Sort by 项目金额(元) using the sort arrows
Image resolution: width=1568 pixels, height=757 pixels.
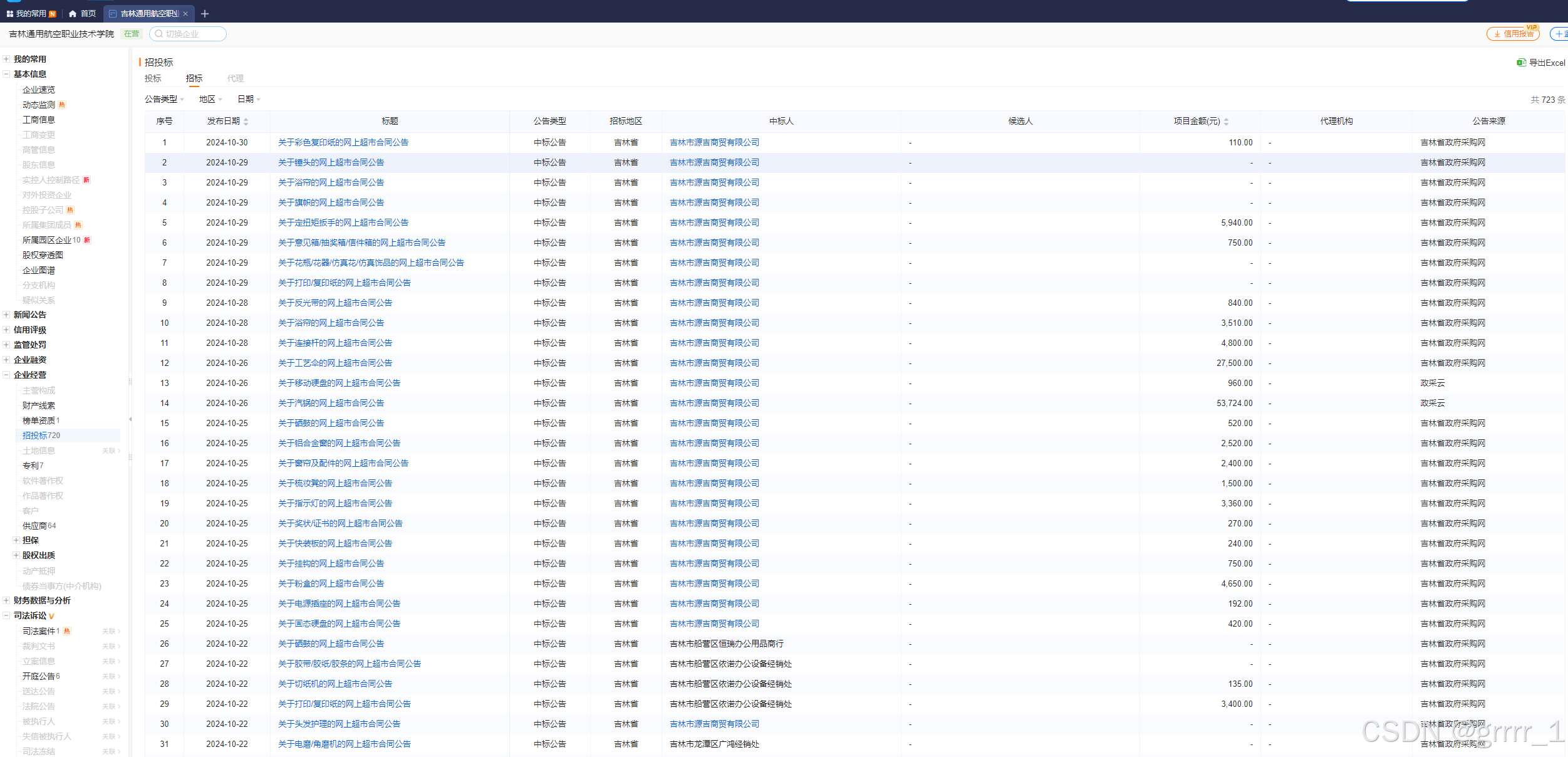[x=1226, y=122]
